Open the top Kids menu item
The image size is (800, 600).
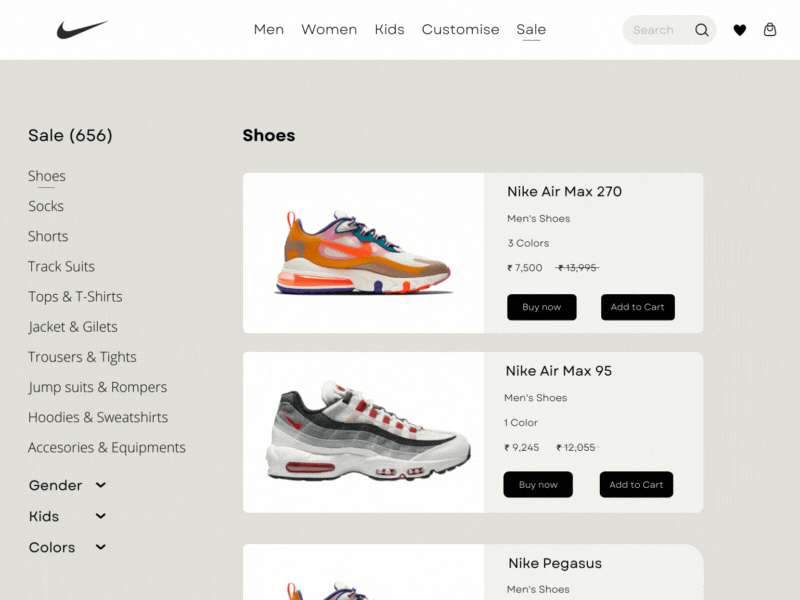click(x=389, y=30)
